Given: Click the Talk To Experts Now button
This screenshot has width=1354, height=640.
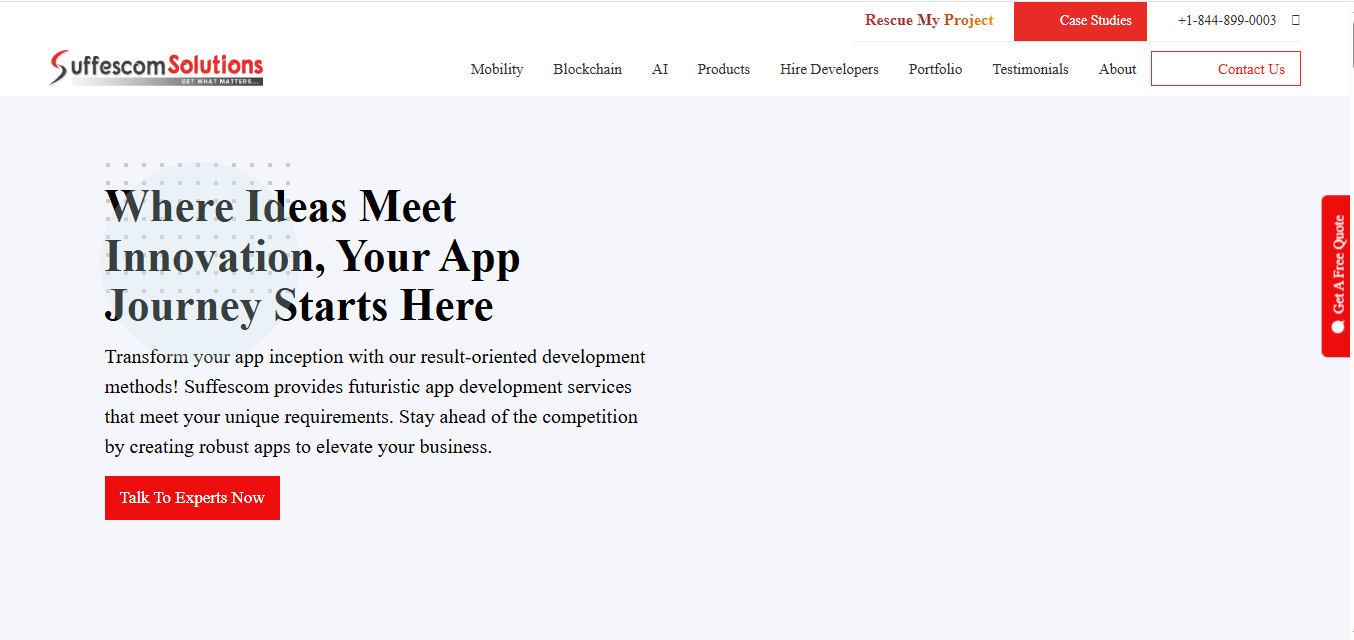Looking at the screenshot, I should point(192,498).
